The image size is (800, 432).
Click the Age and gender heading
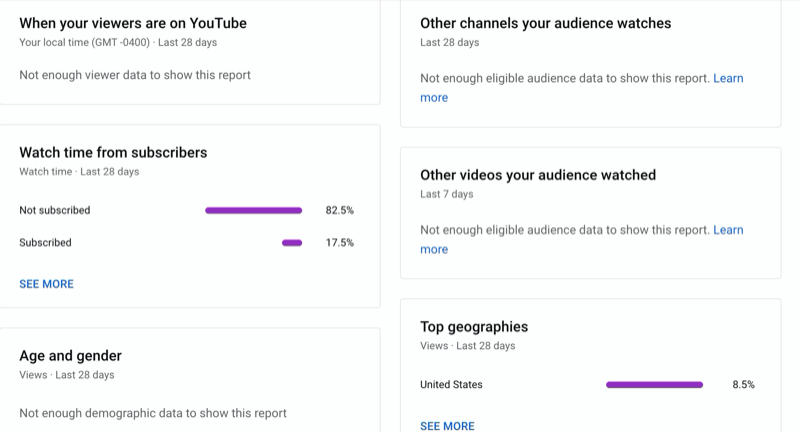(70, 355)
